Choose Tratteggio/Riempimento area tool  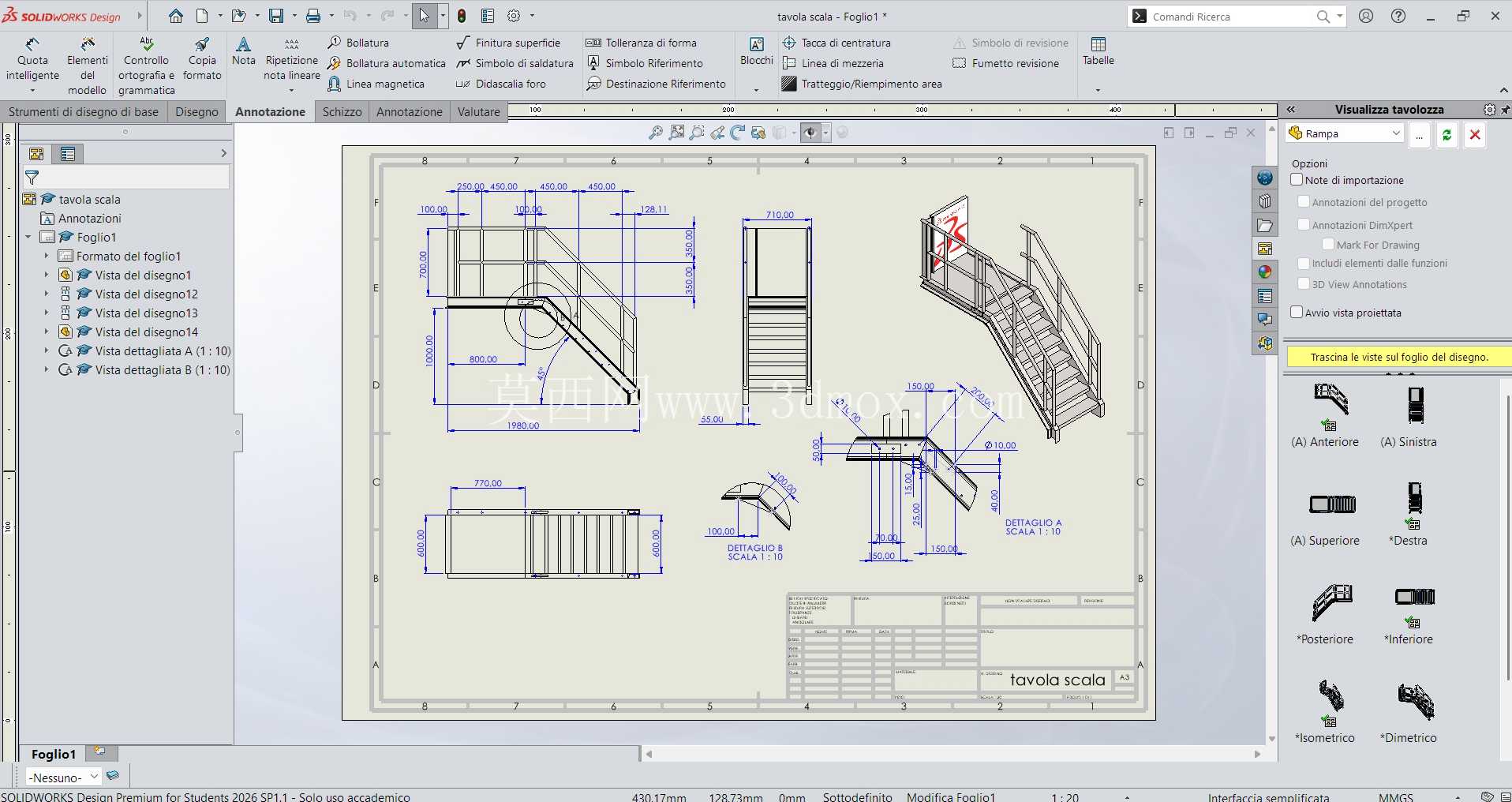click(861, 84)
